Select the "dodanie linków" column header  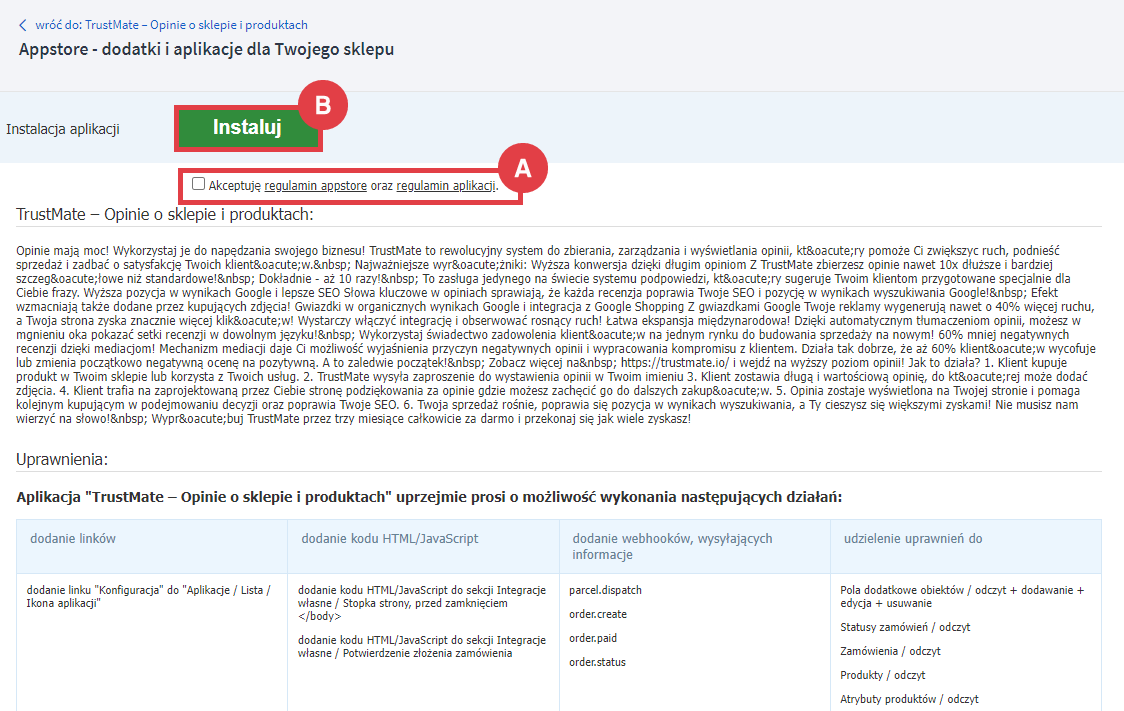[73, 539]
